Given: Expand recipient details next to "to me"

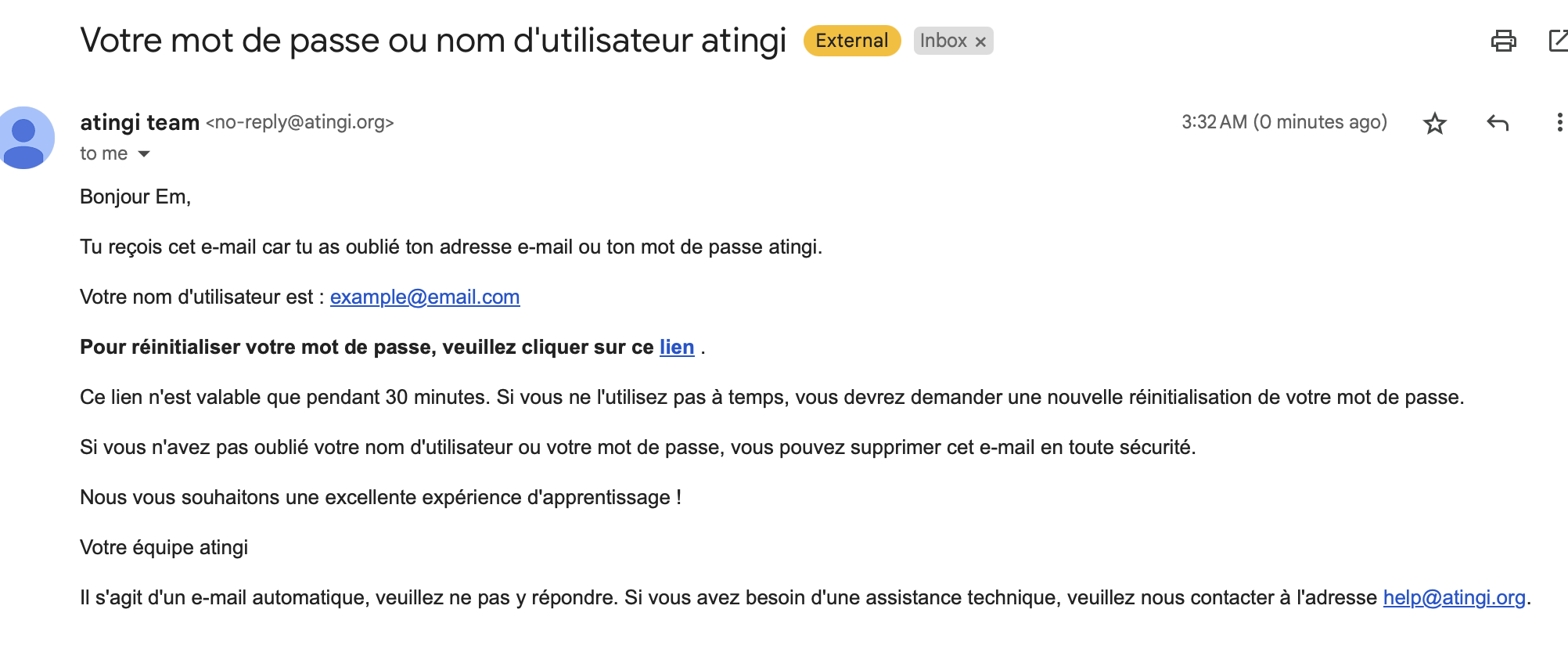Looking at the screenshot, I should (144, 154).
